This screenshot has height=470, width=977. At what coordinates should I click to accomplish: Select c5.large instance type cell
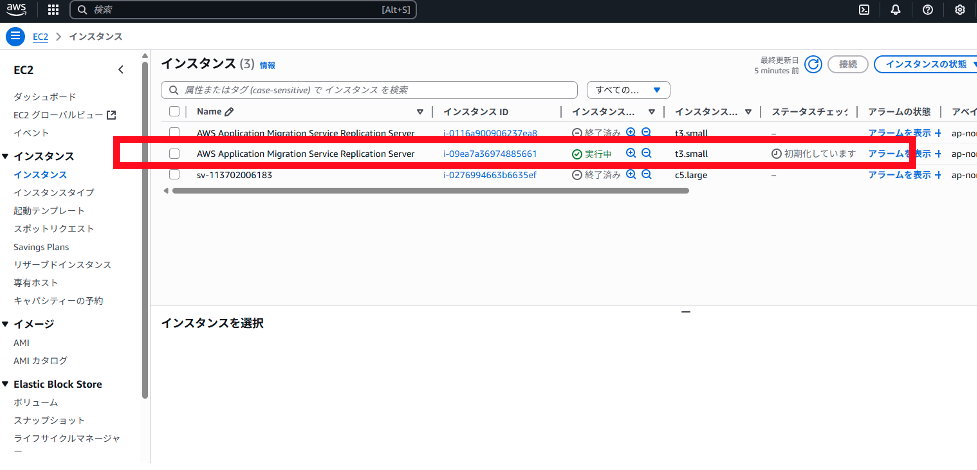point(691,175)
